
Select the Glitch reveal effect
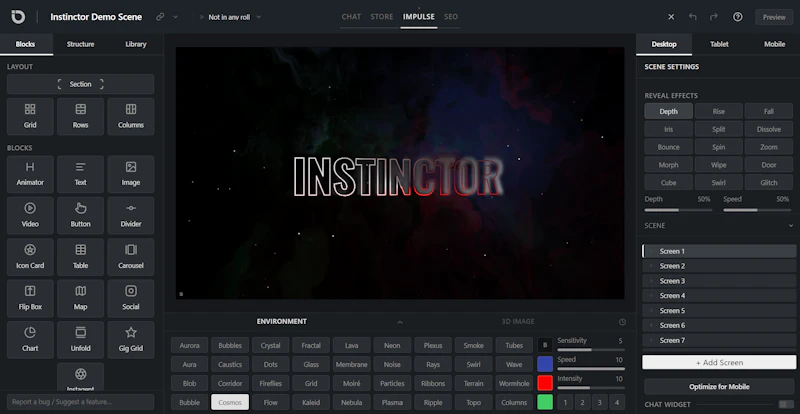click(769, 182)
